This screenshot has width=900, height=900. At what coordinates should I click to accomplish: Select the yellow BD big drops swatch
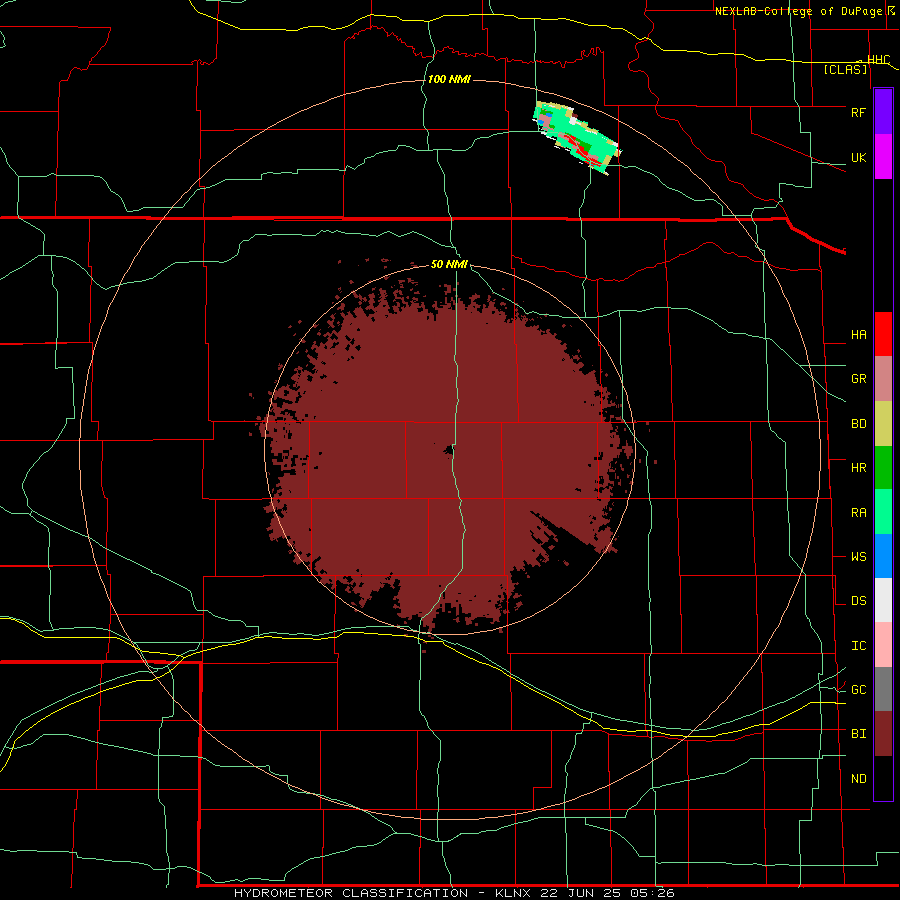click(x=883, y=424)
